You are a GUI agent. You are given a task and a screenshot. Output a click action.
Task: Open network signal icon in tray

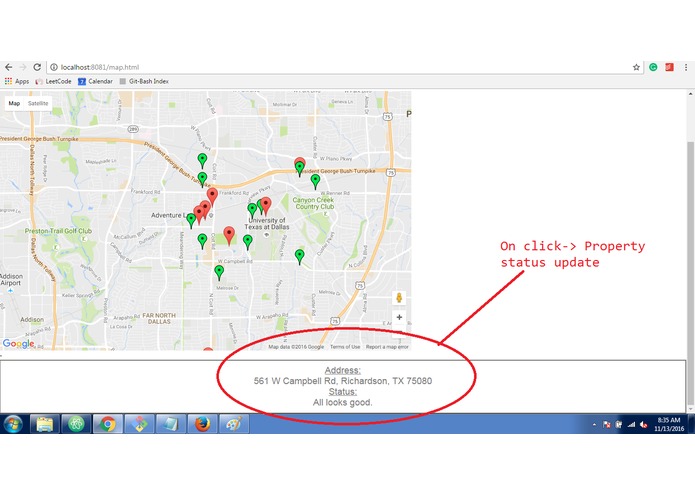tap(631, 425)
